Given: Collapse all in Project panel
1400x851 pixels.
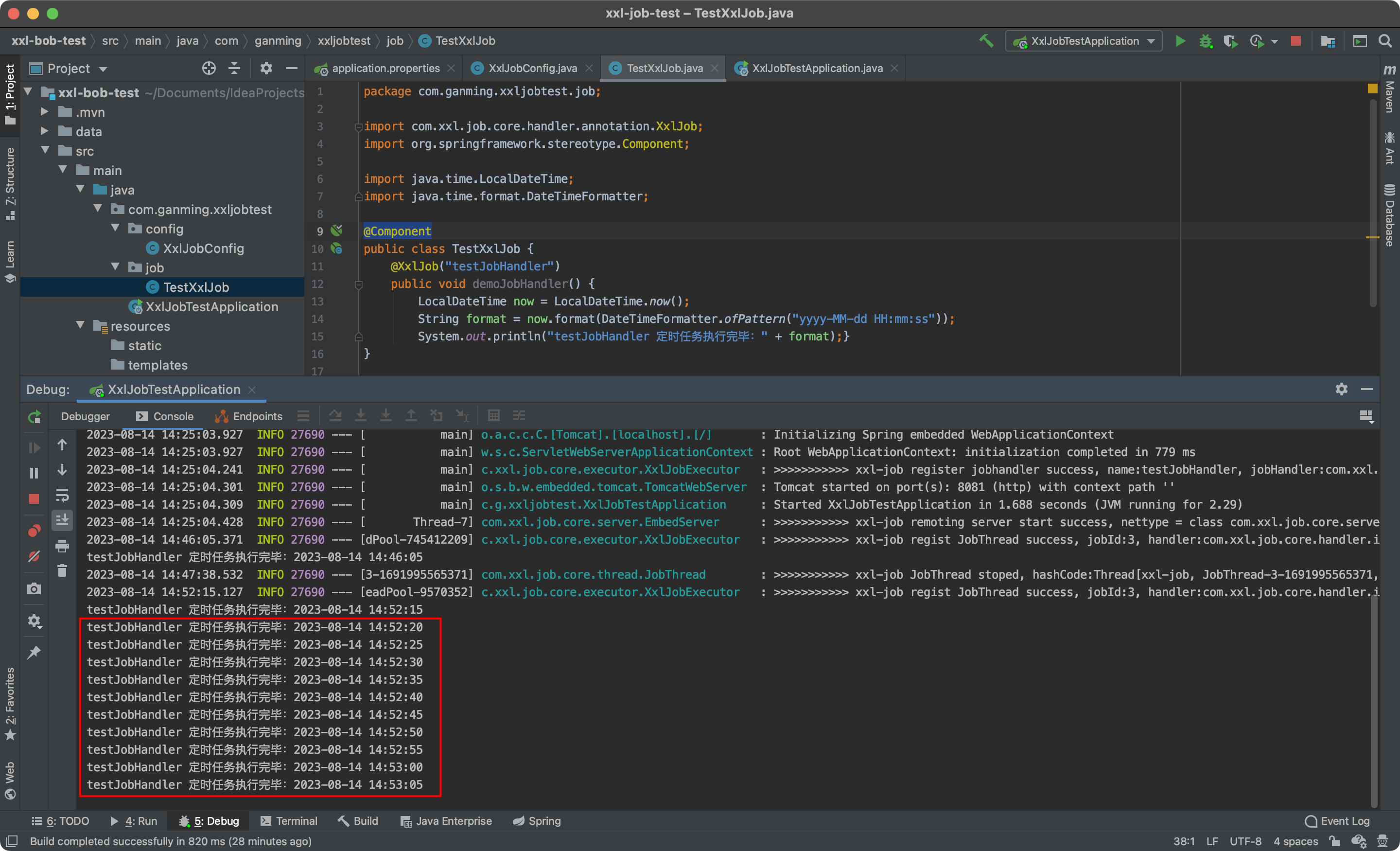Looking at the screenshot, I should tap(234, 68).
